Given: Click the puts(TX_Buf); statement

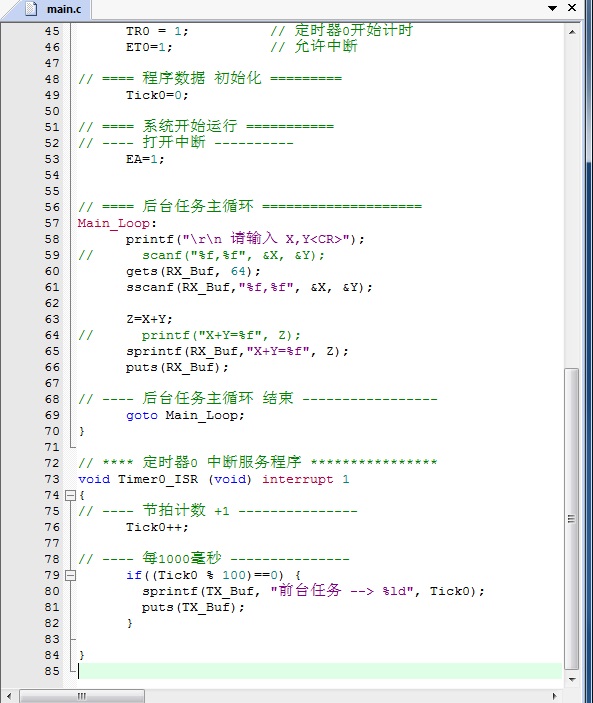Looking at the screenshot, I should click(193, 608).
